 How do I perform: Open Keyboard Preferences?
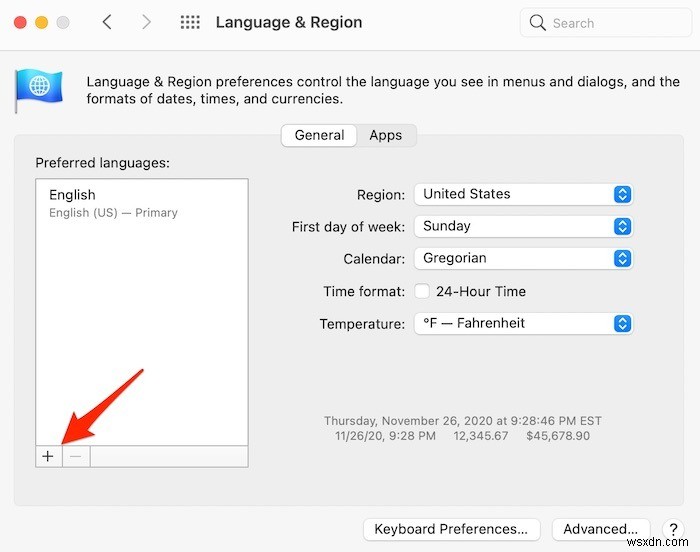pyautogui.click(x=451, y=529)
